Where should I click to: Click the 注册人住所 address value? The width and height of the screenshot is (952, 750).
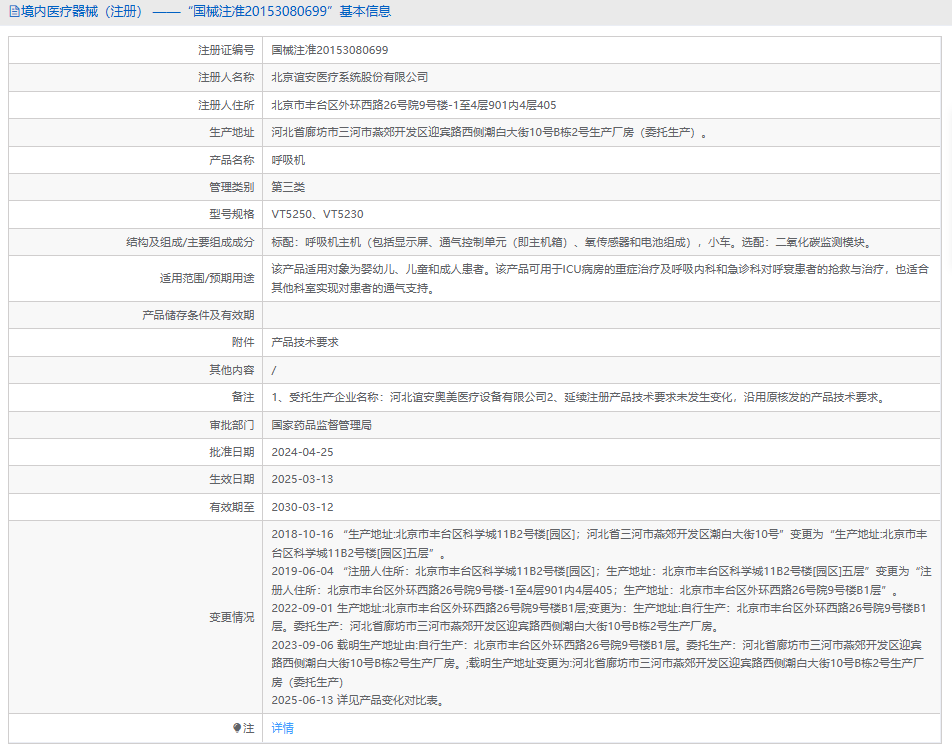click(x=414, y=105)
